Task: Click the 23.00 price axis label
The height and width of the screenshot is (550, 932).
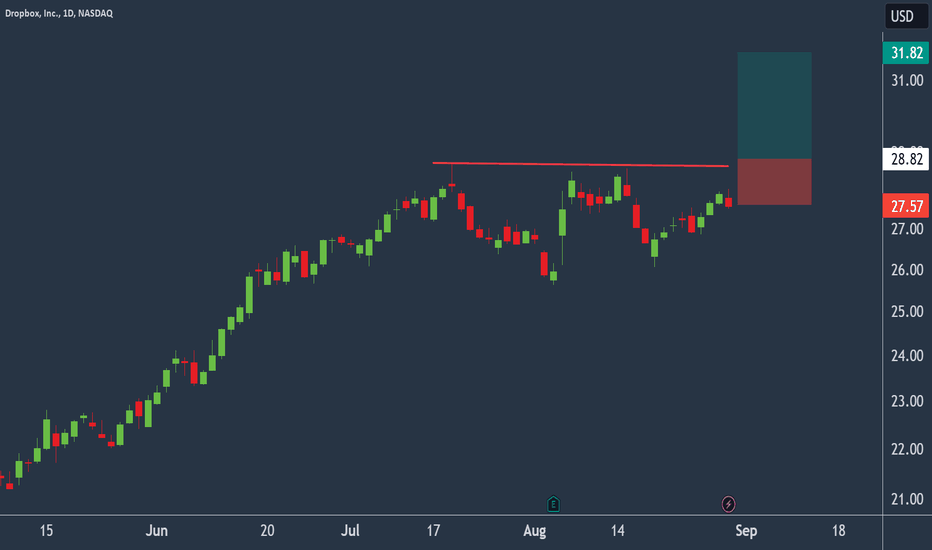Action: coord(907,401)
